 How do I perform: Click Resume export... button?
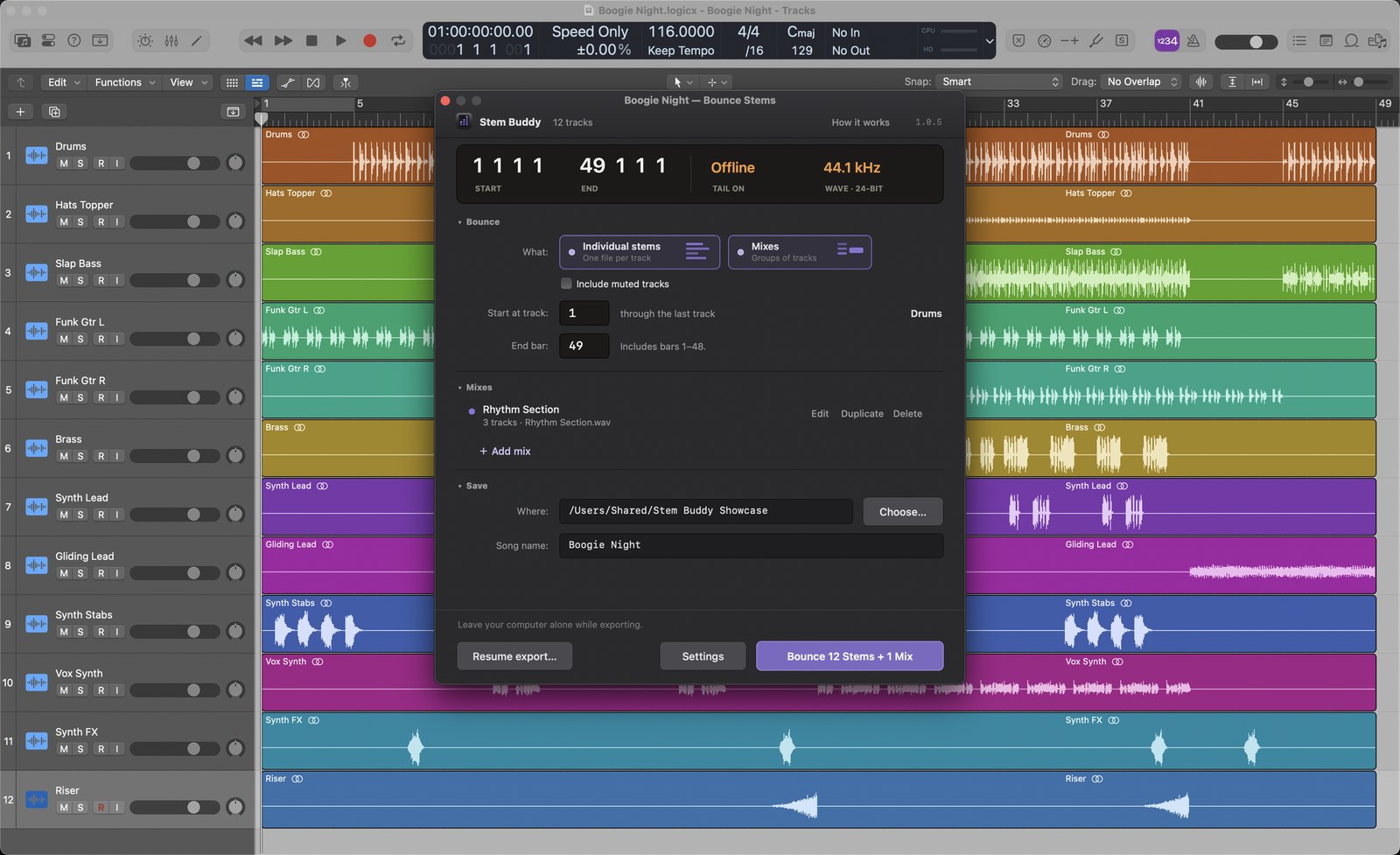click(514, 656)
